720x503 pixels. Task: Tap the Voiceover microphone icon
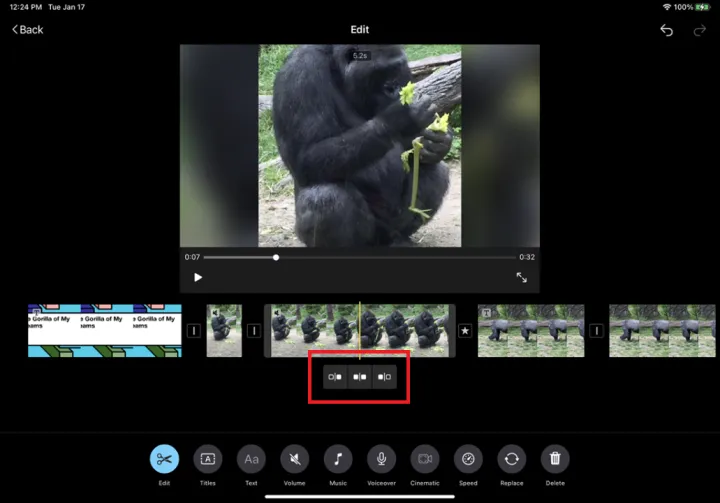pos(381,459)
